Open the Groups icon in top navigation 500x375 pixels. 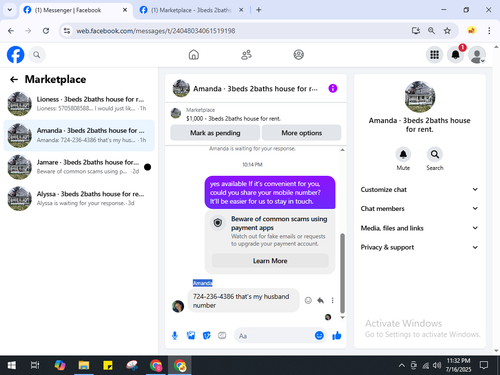299,55
